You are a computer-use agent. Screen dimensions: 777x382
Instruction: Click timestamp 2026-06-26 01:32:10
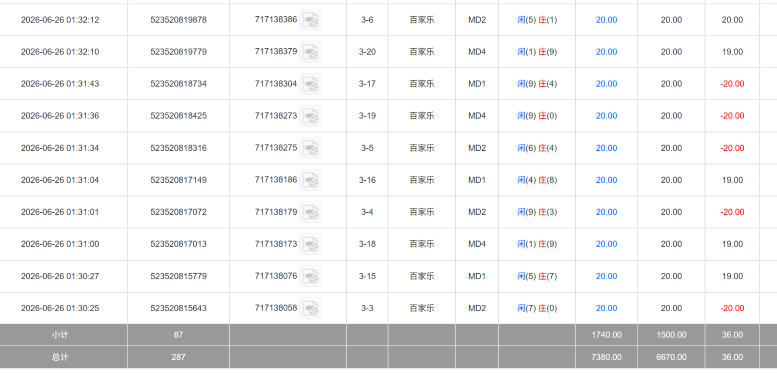60,52
